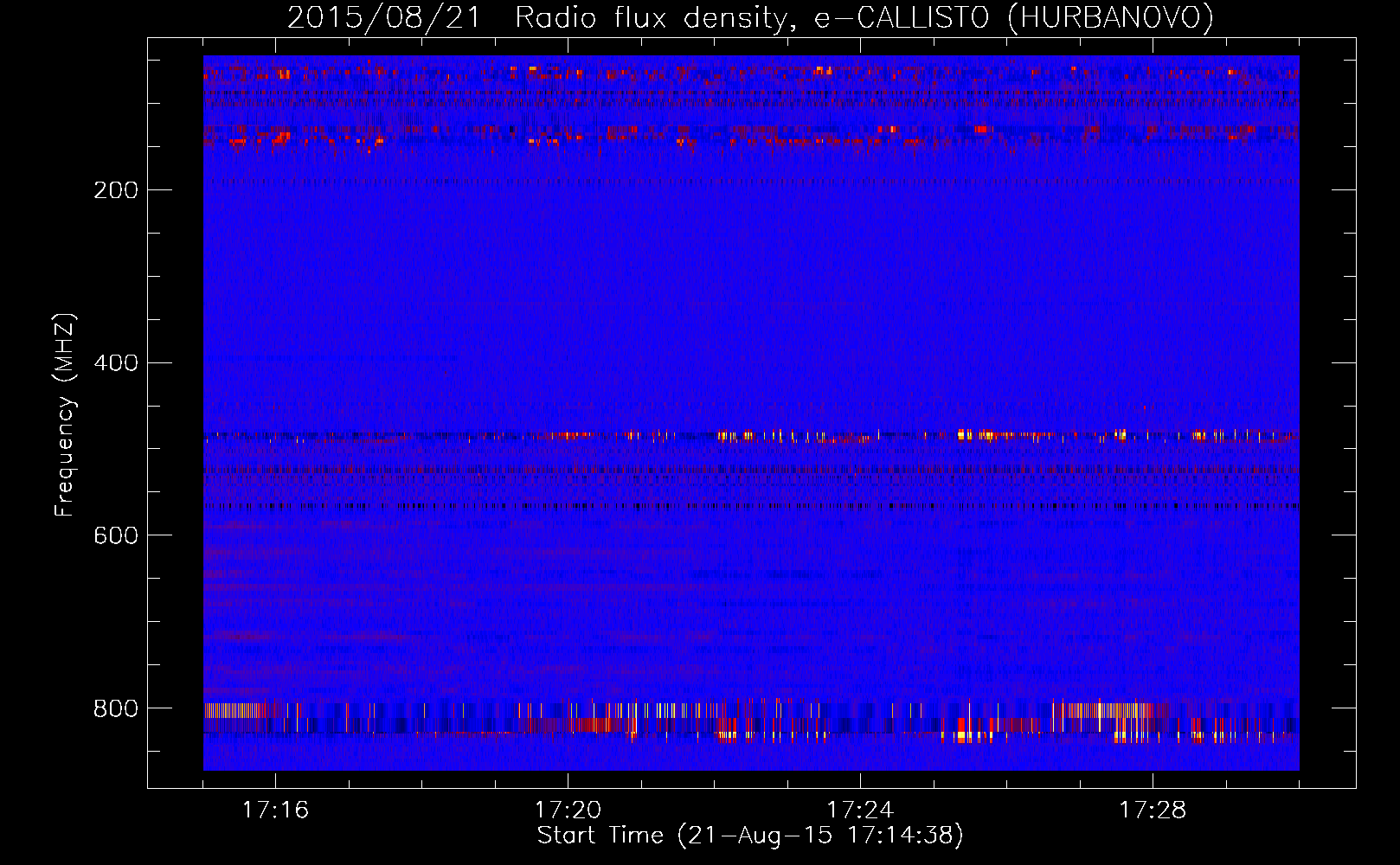This screenshot has height=865, width=1400.
Task: Select the 800 frequency tick label
Action: [116, 709]
